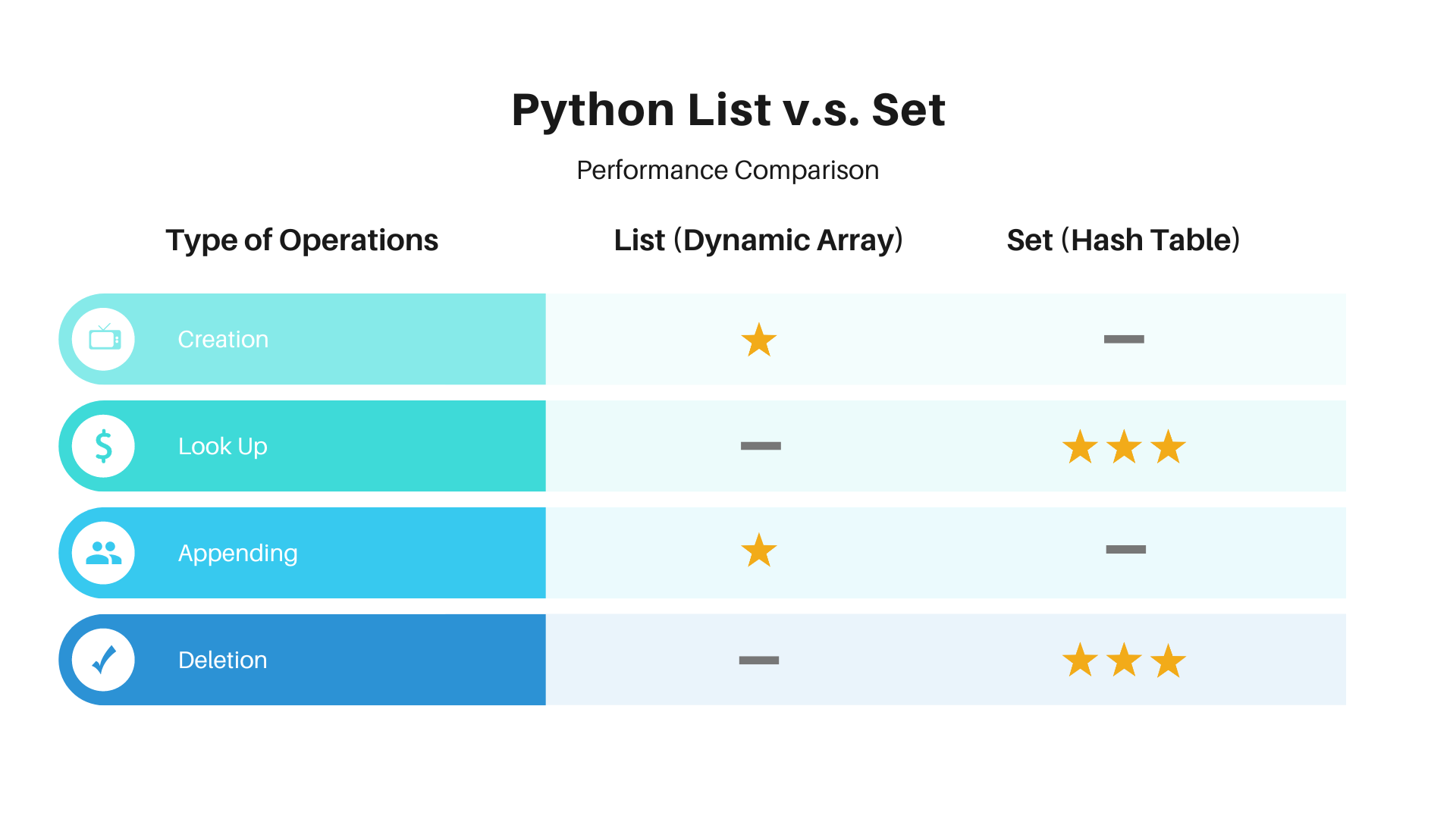This screenshot has height=819, width=1456.
Task: Click the middle star in the Look Up row
Action: pyautogui.click(x=1124, y=447)
